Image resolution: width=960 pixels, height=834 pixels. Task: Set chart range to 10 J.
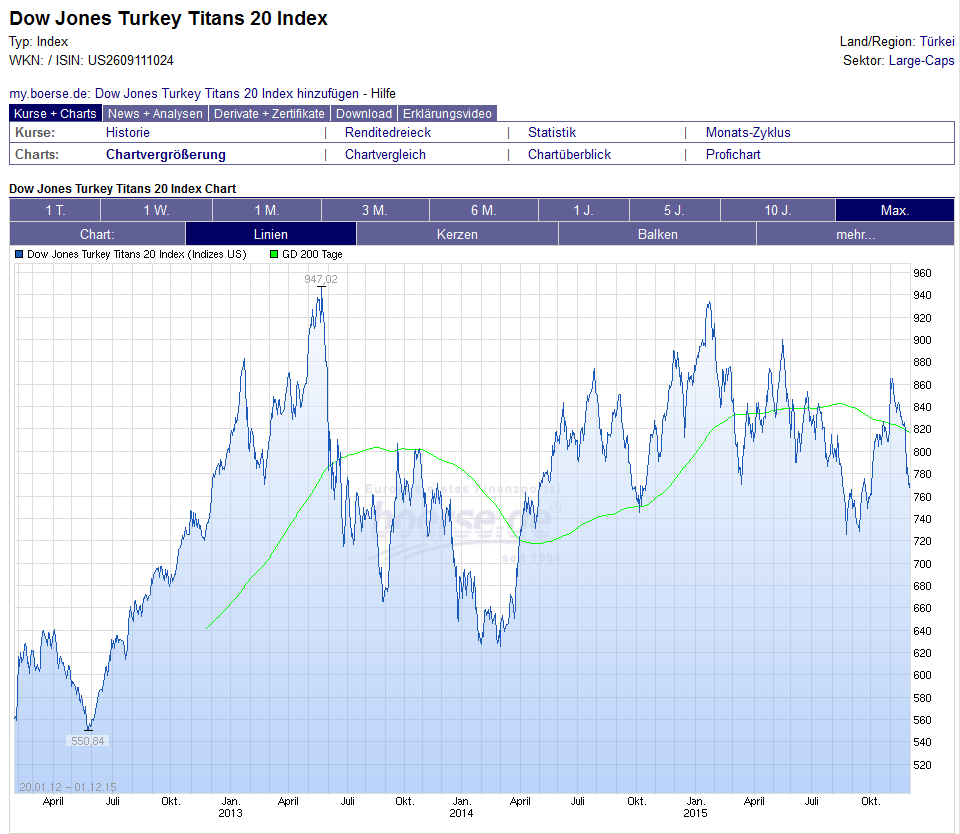tap(778, 210)
